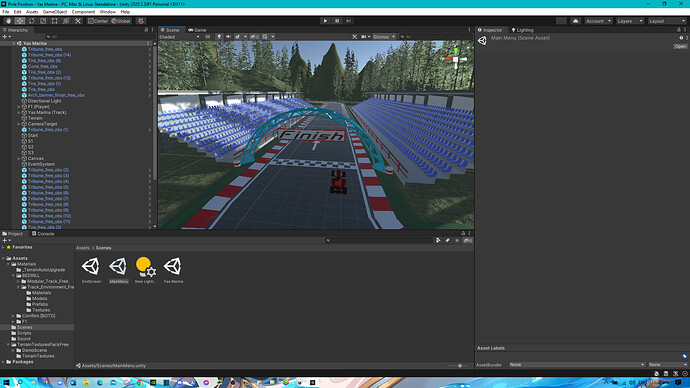Expand the Yas Marina (Track) object
The width and height of the screenshot is (690, 388).
18,113
